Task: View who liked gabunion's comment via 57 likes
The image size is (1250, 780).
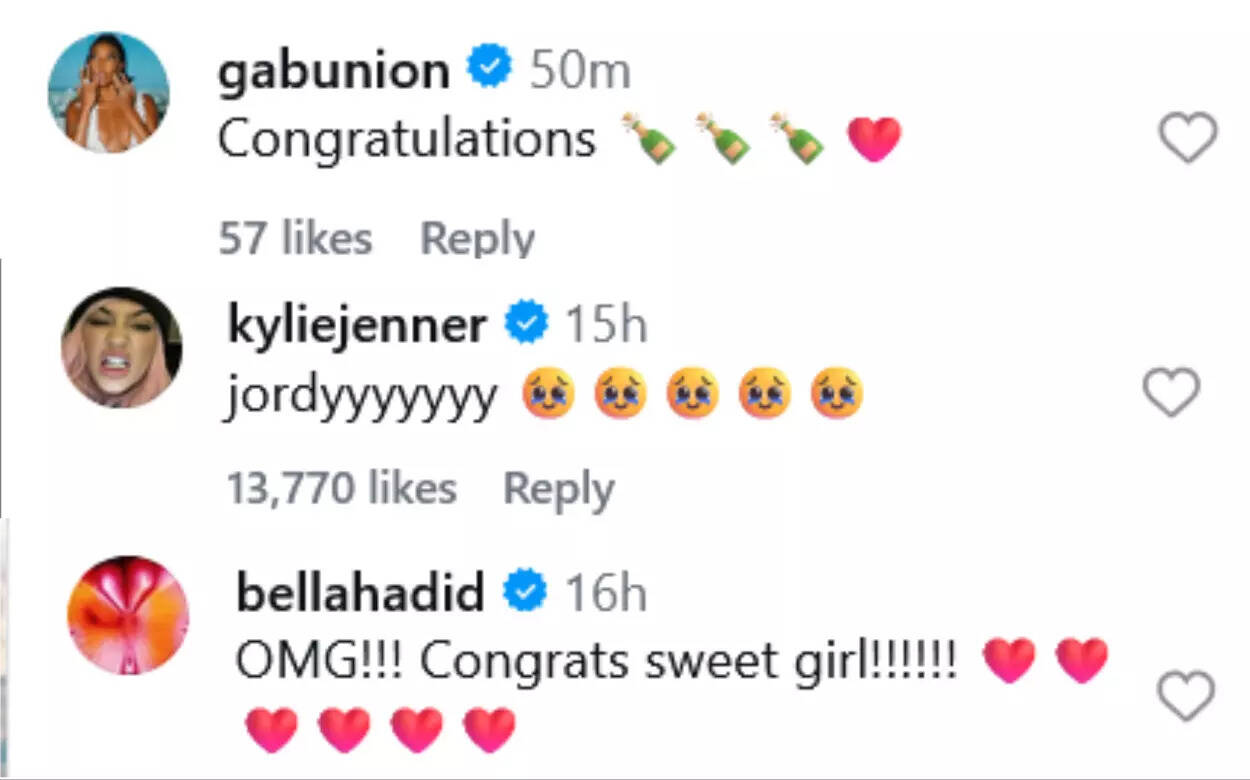Action: tap(296, 237)
